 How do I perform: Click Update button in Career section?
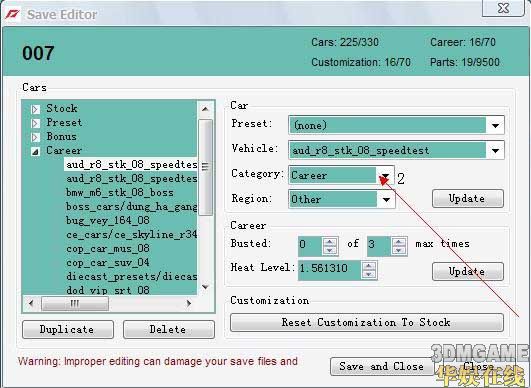[x=468, y=272]
